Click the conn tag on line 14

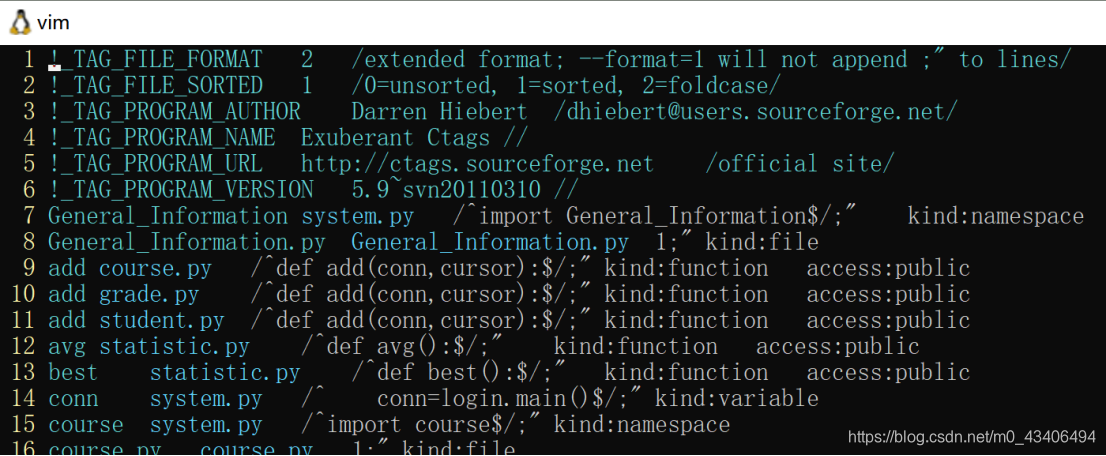point(73,400)
